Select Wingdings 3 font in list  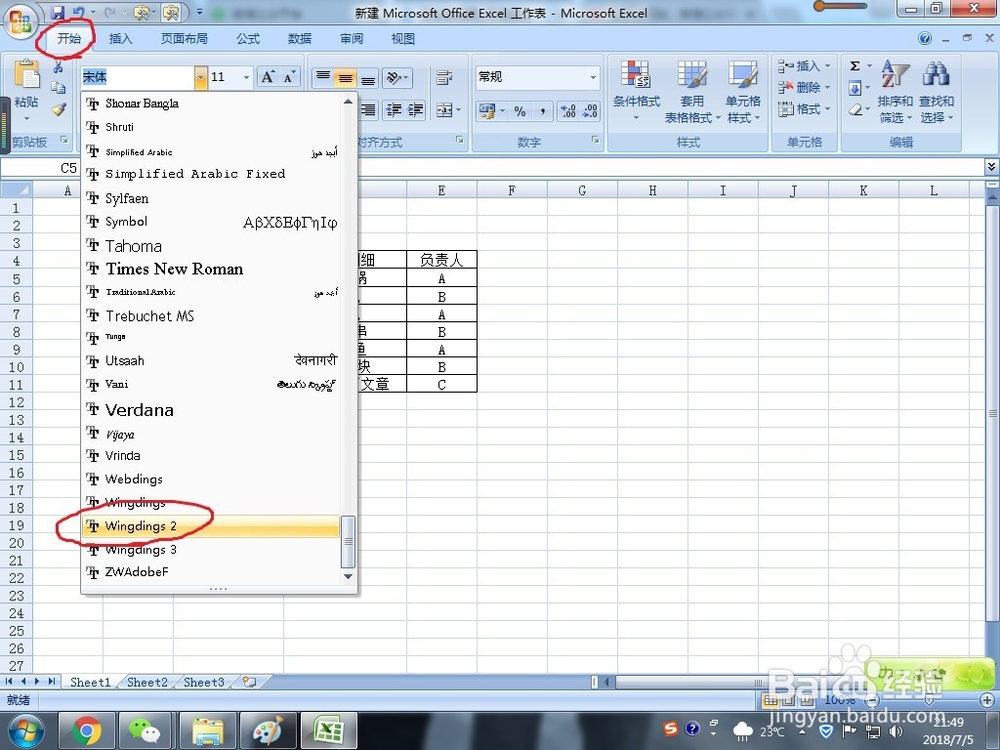pyautogui.click(x=211, y=549)
